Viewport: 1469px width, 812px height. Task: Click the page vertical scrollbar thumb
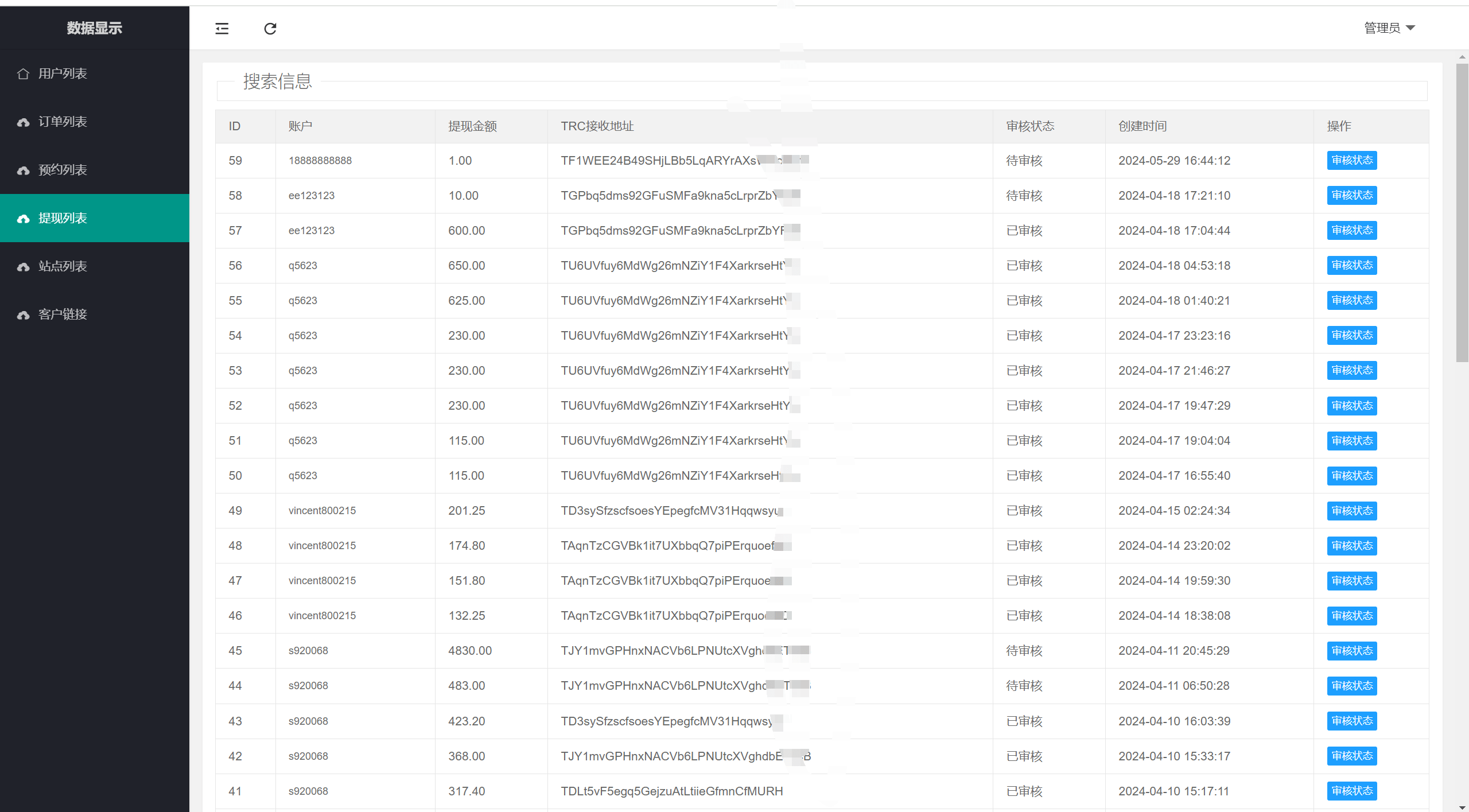tap(1462, 212)
